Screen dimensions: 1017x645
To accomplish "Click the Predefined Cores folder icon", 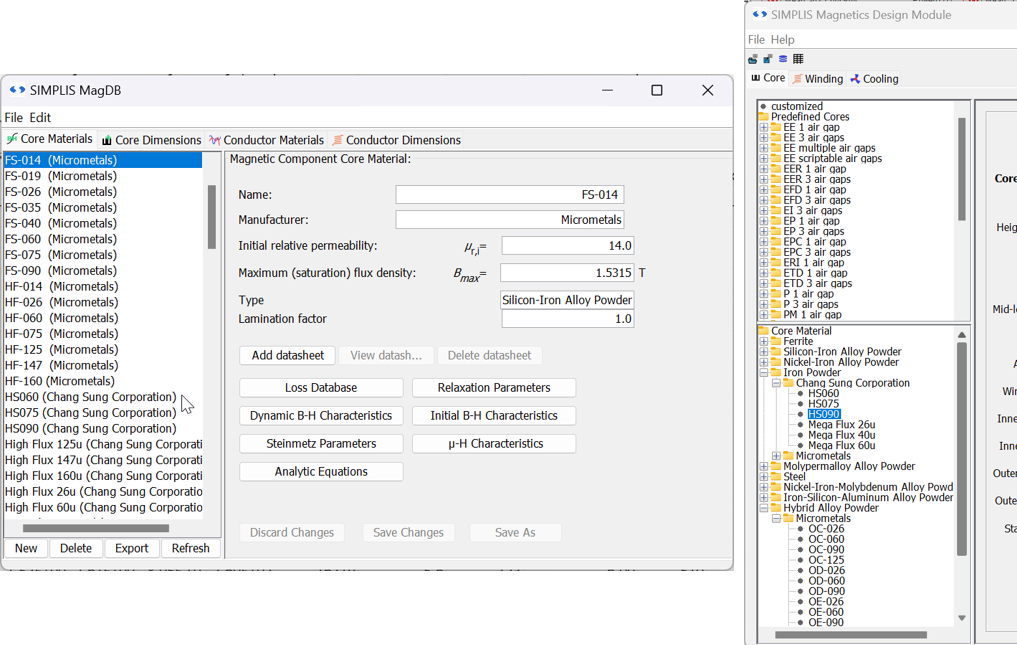I will click(764, 117).
